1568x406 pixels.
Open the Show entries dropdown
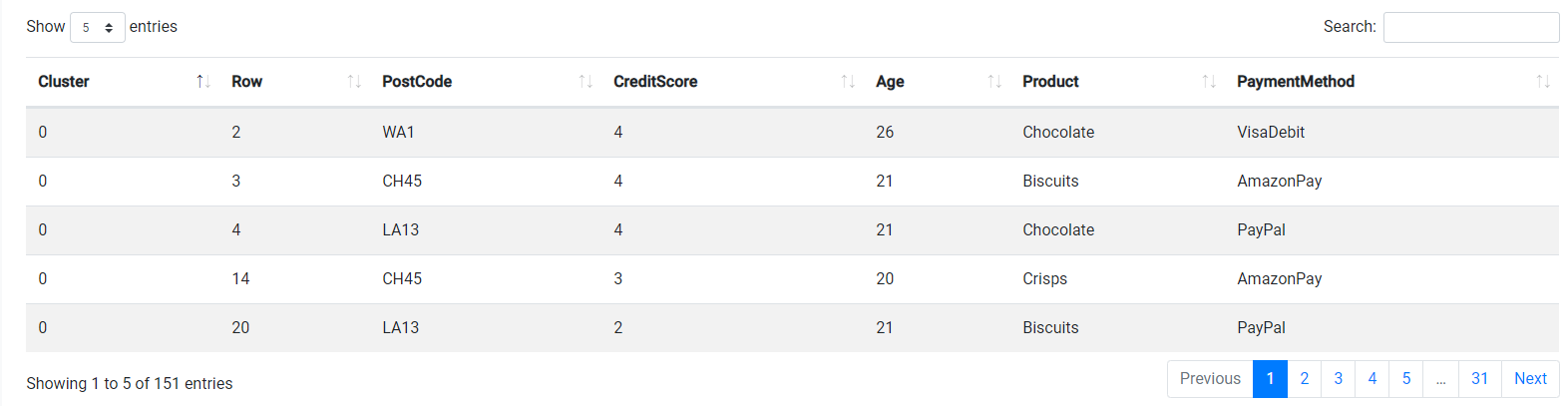(97, 27)
